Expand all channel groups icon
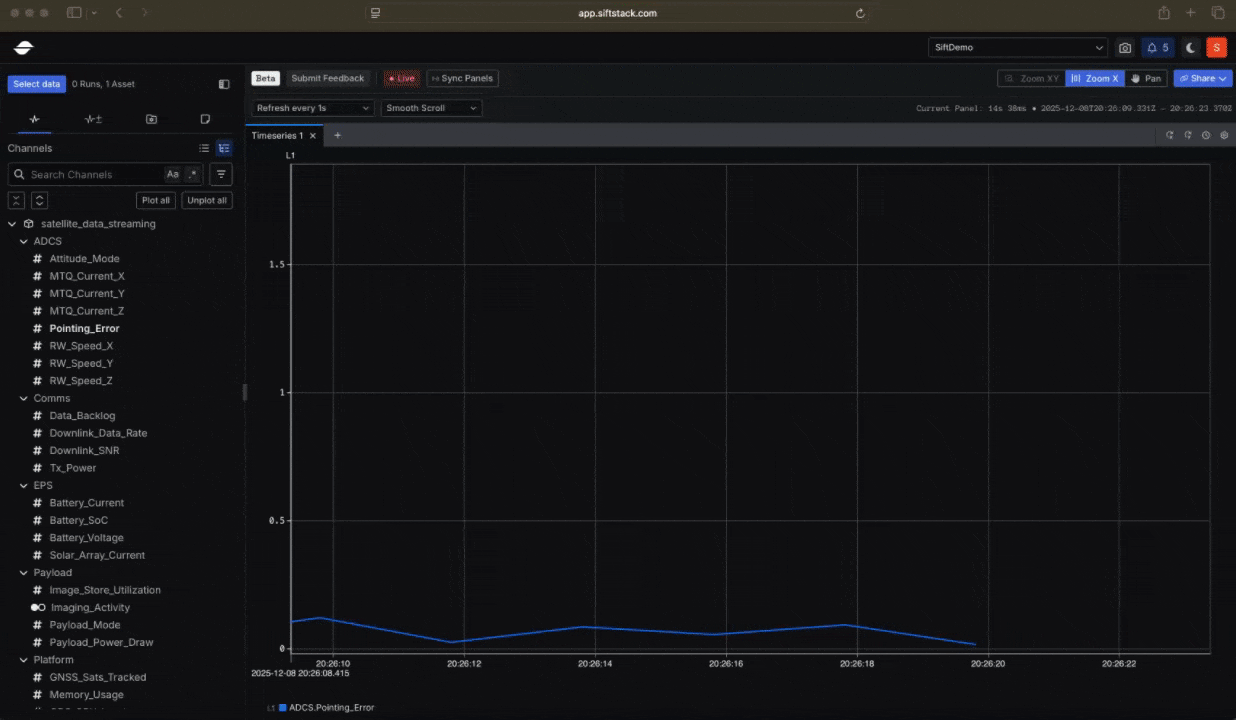This screenshot has width=1236, height=720. (39, 200)
